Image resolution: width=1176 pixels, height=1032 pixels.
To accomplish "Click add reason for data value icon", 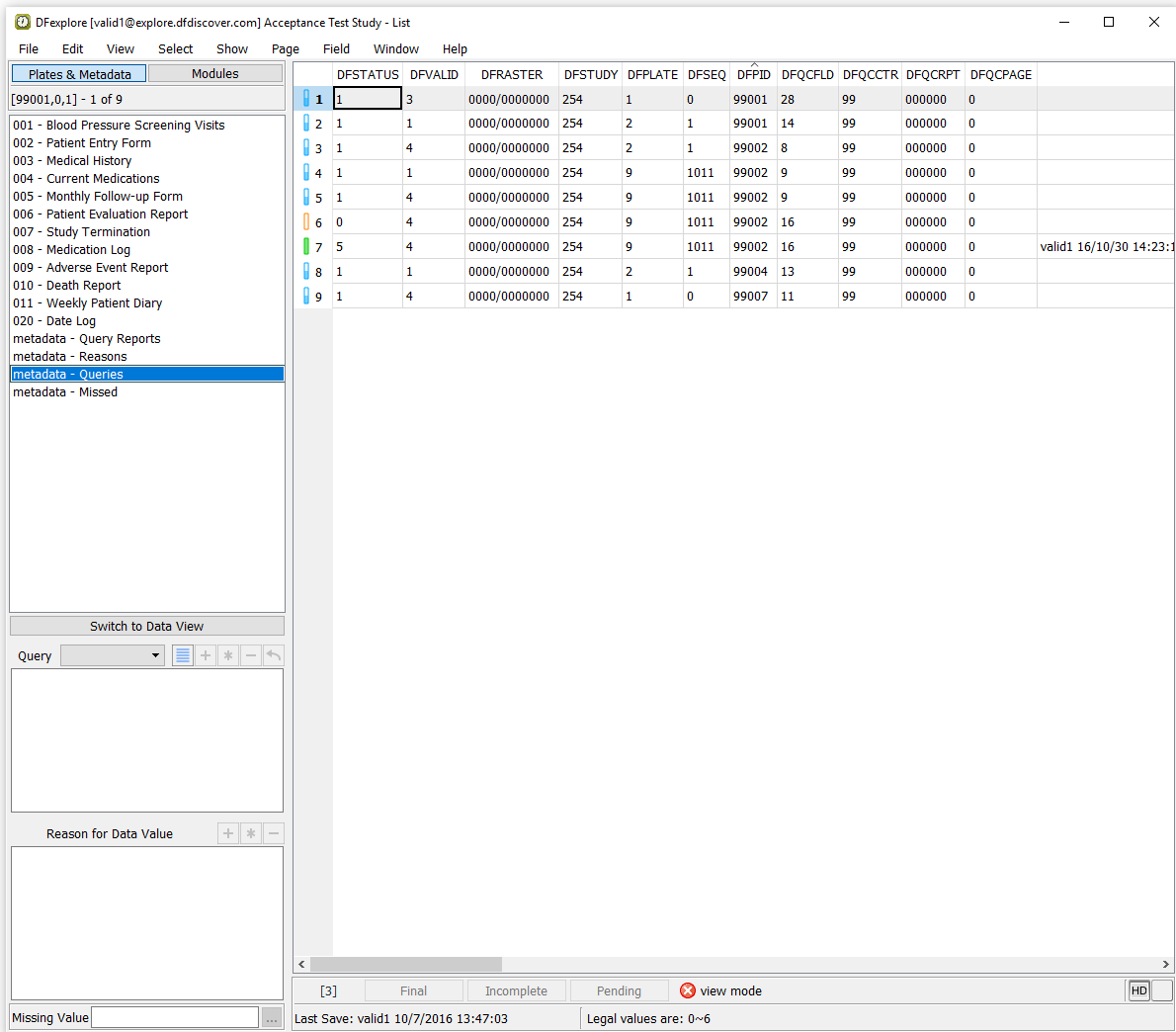I will 228,833.
